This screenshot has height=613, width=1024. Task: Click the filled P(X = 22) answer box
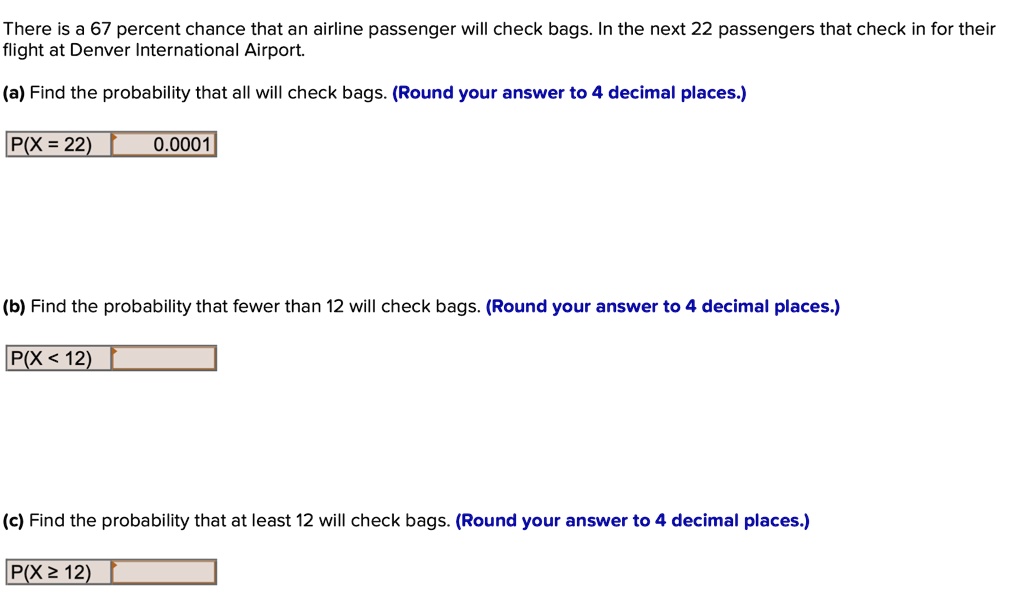coord(165,144)
